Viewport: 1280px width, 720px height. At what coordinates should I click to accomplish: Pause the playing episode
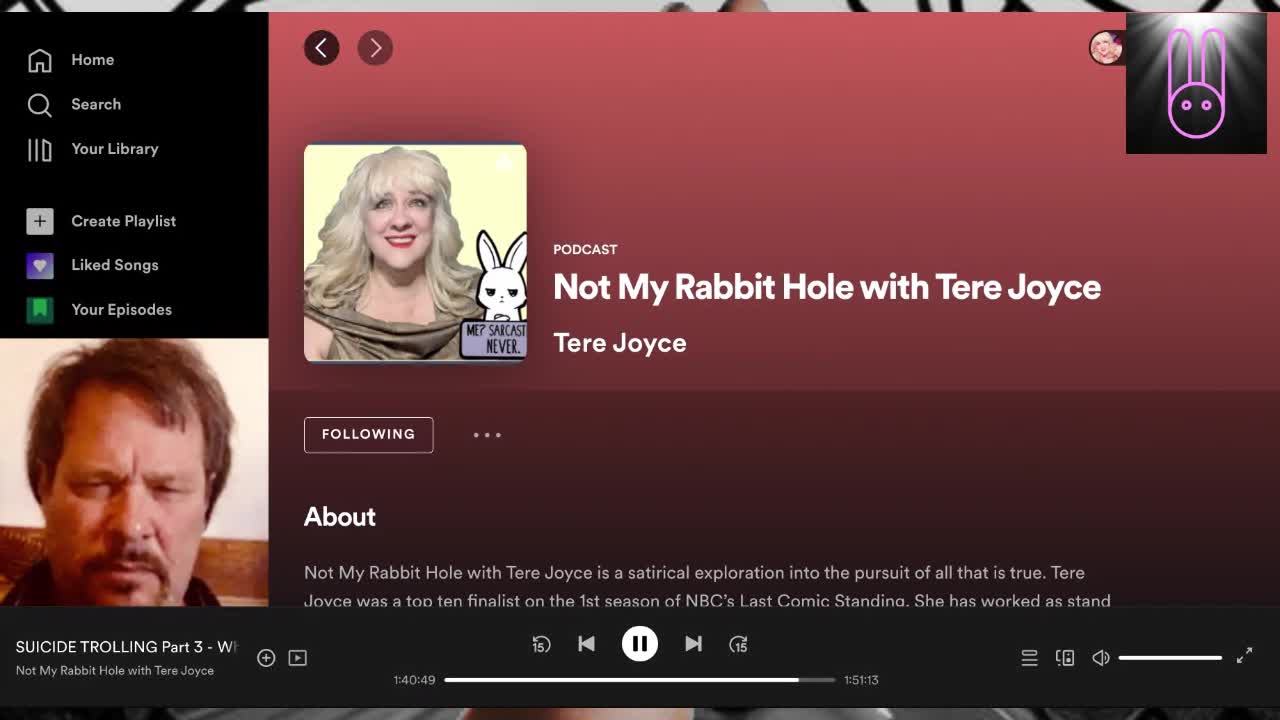pyautogui.click(x=640, y=644)
